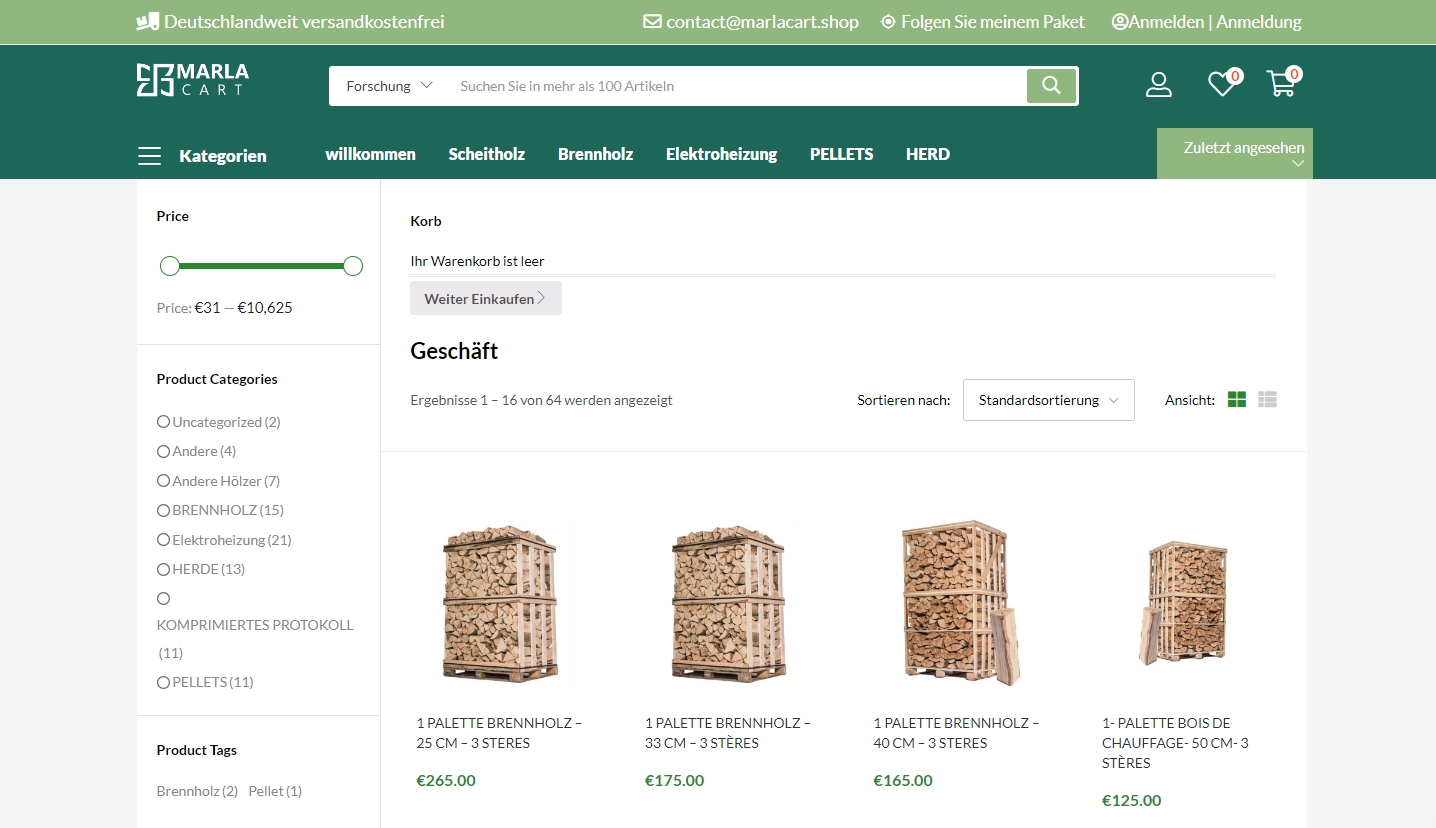
Task: Click title 1 PALETTE BRENNHOLZ – 40 CM
Action: tap(957, 733)
